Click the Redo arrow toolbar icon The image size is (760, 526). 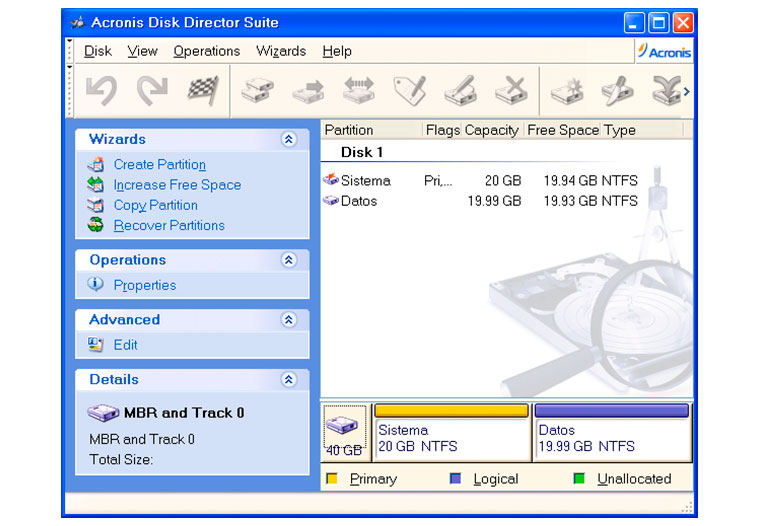coord(152,91)
